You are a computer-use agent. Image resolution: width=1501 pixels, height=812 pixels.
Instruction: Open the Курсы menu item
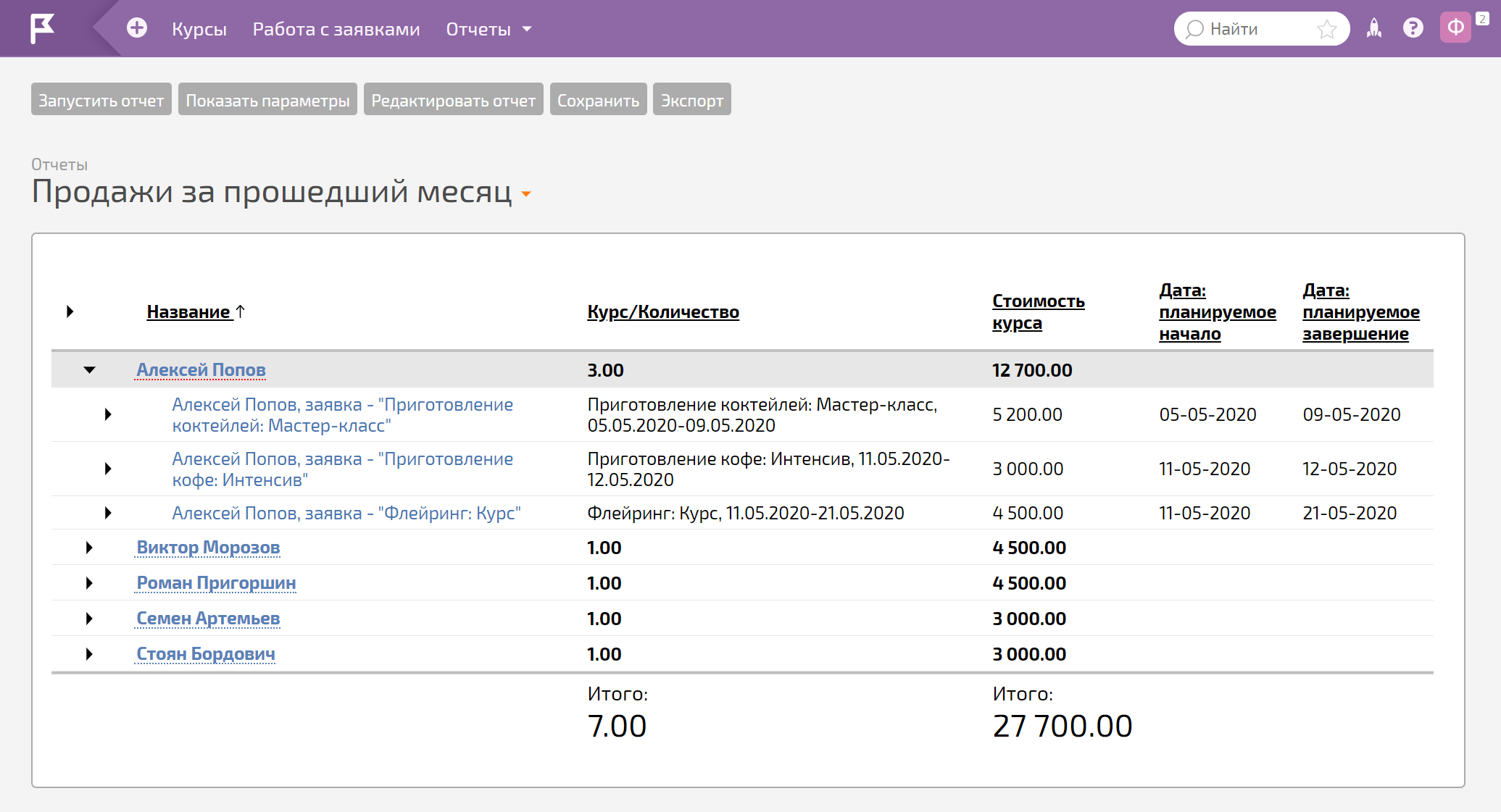(x=199, y=29)
